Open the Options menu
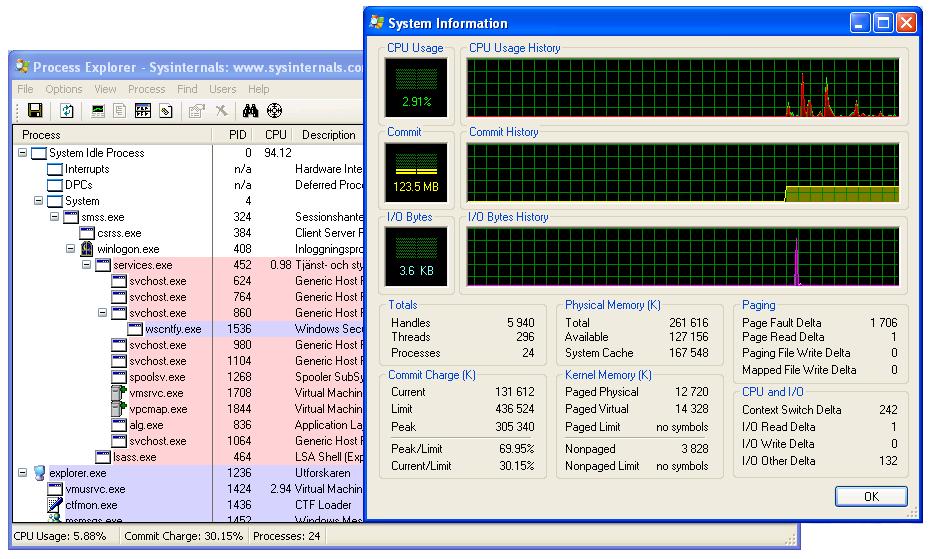 [x=63, y=89]
